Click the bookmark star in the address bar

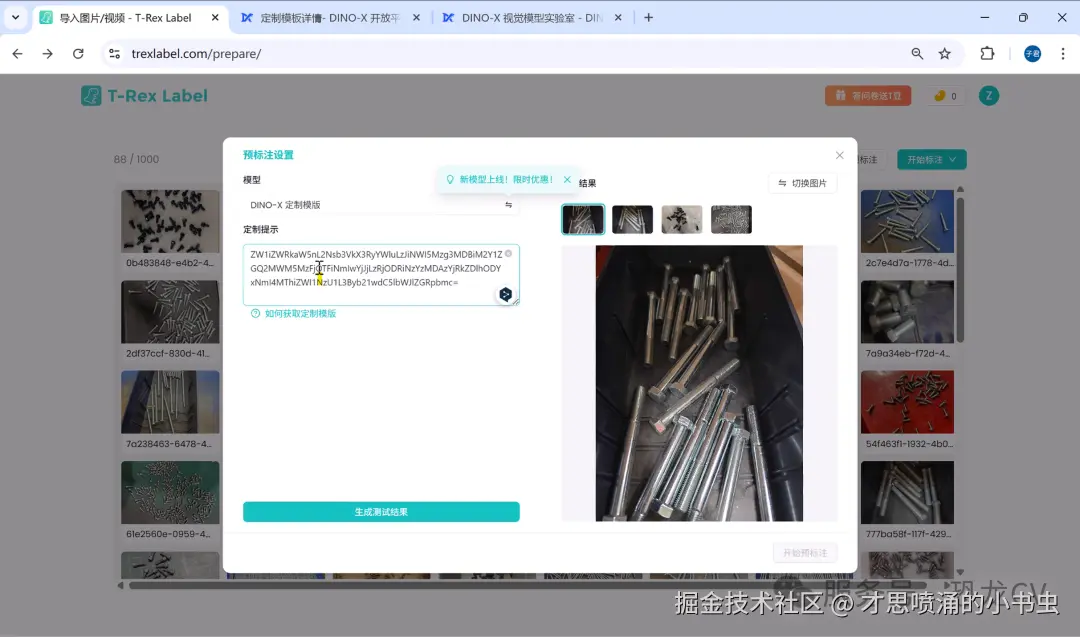coord(944,53)
